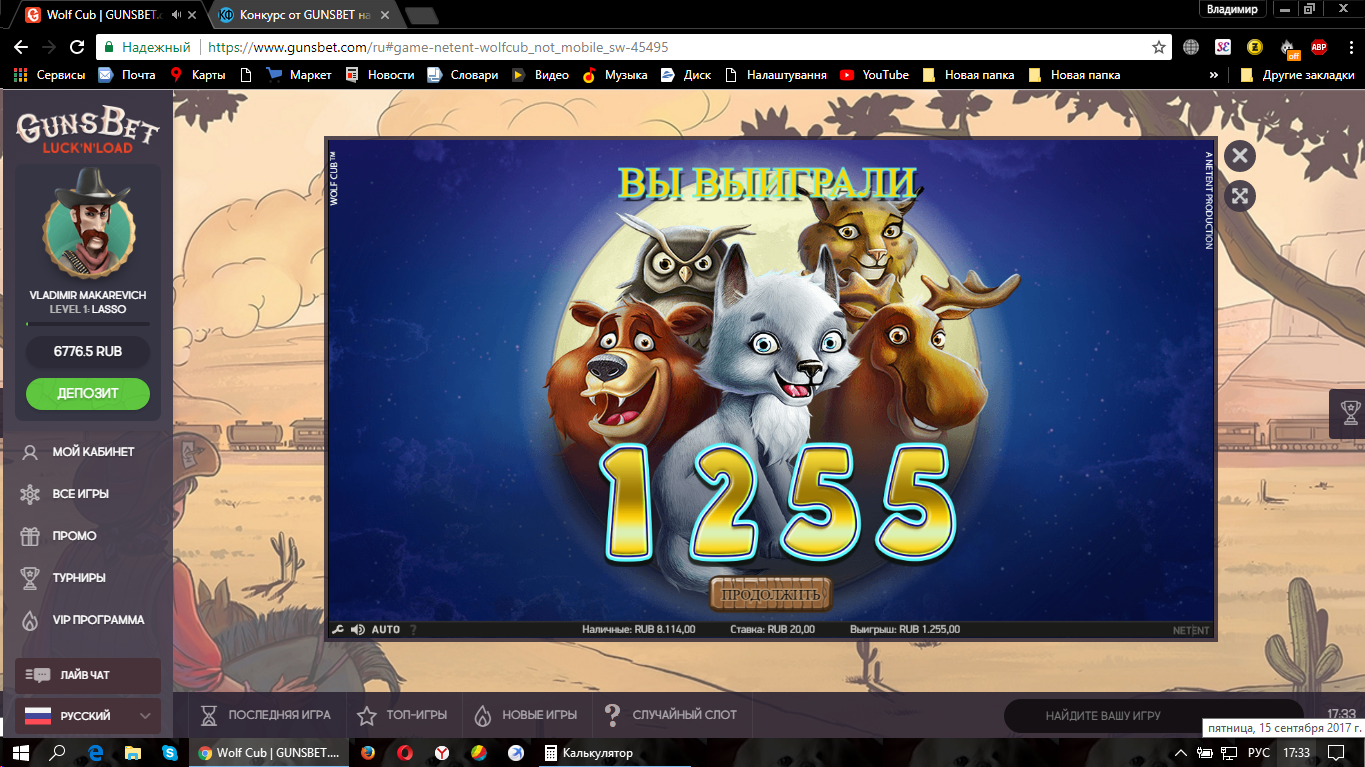This screenshot has width=1365, height=767.
Task: Open the ABP Adblock Plus extension
Action: pyautogui.click(x=1319, y=47)
